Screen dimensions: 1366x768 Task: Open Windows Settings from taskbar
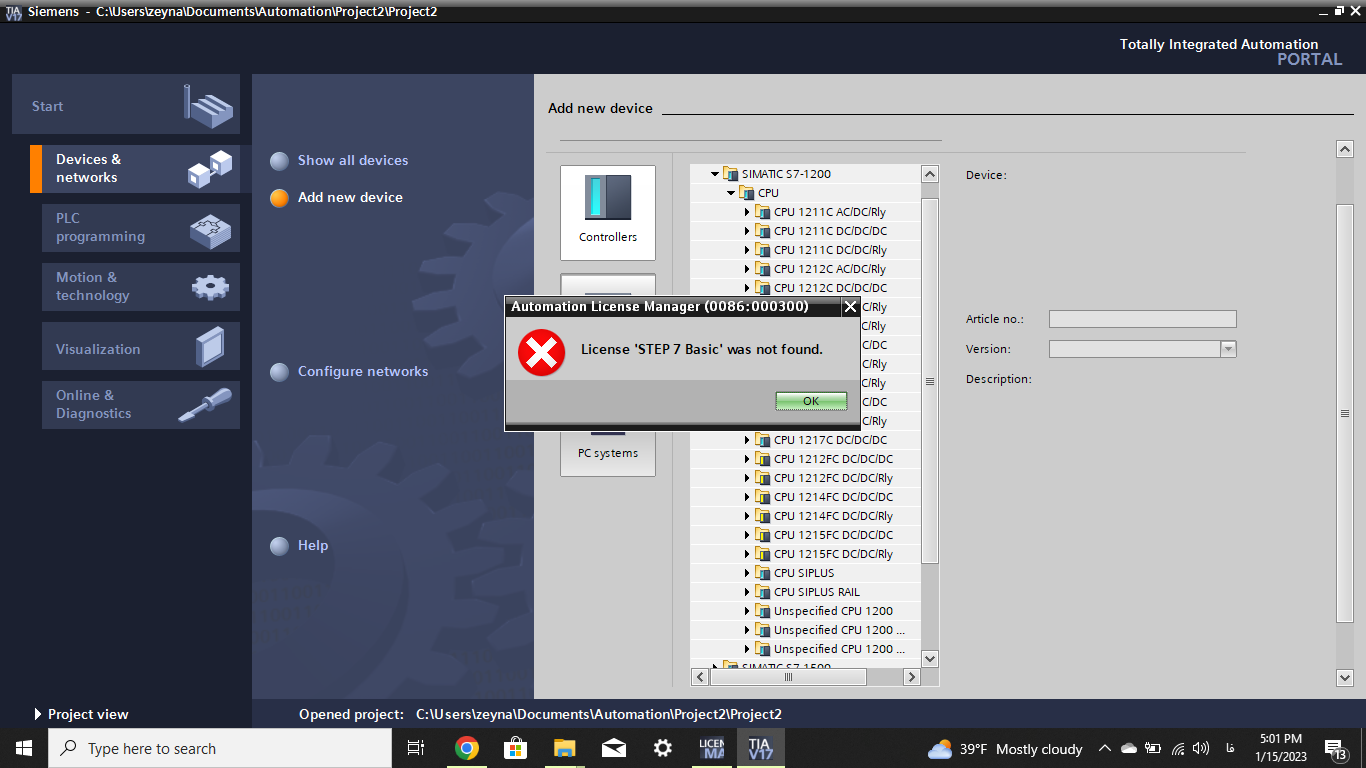coord(662,748)
